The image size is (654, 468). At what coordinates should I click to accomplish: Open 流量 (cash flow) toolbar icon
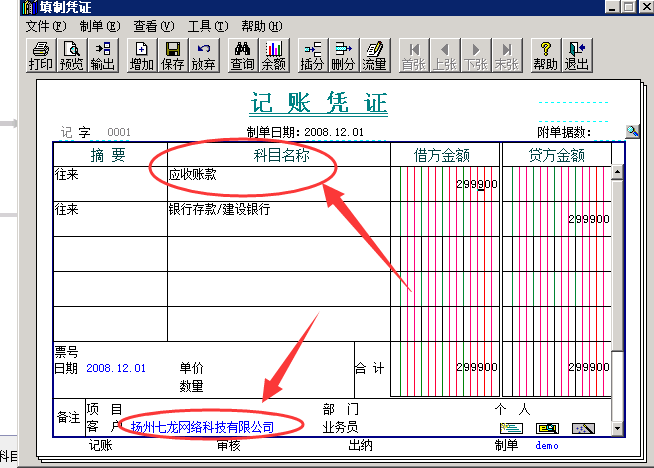[x=375, y=55]
